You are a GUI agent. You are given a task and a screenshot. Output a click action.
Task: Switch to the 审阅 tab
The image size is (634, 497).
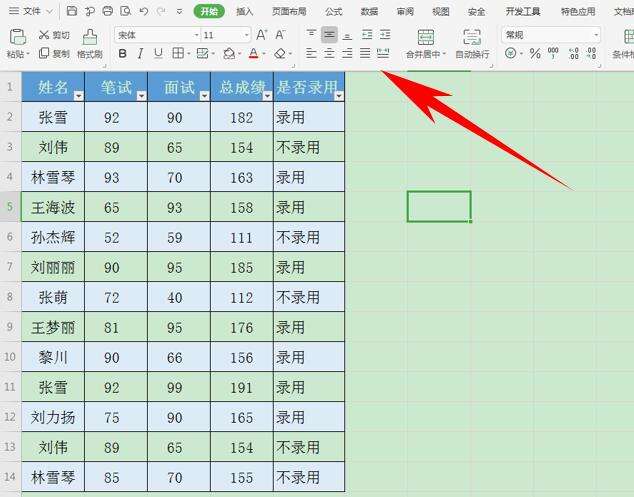pos(405,12)
